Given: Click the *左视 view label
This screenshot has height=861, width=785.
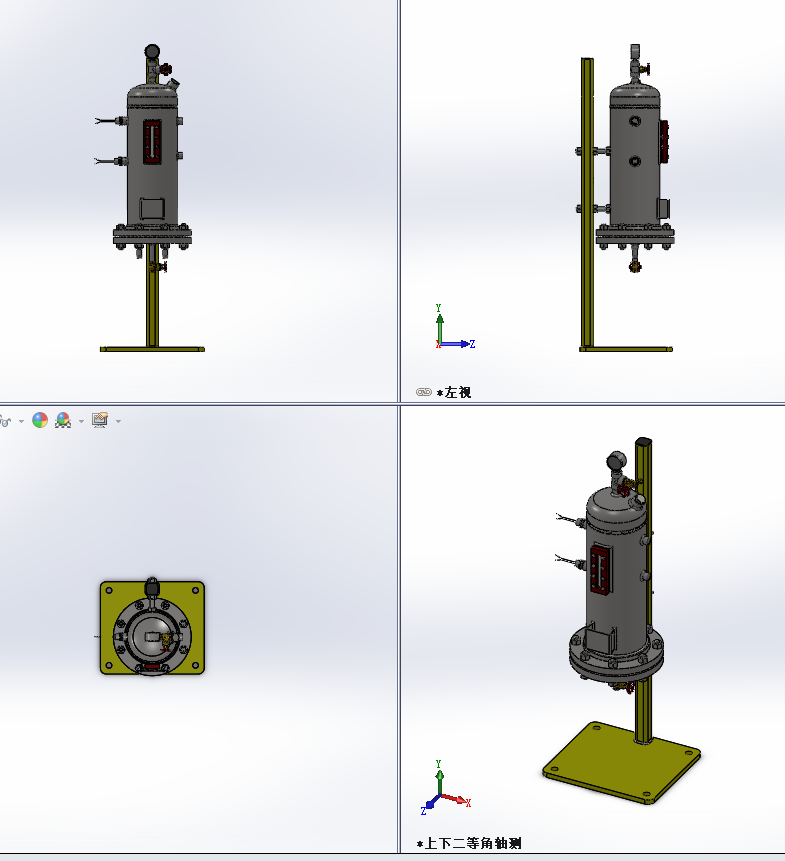Looking at the screenshot, I should coord(453,392).
